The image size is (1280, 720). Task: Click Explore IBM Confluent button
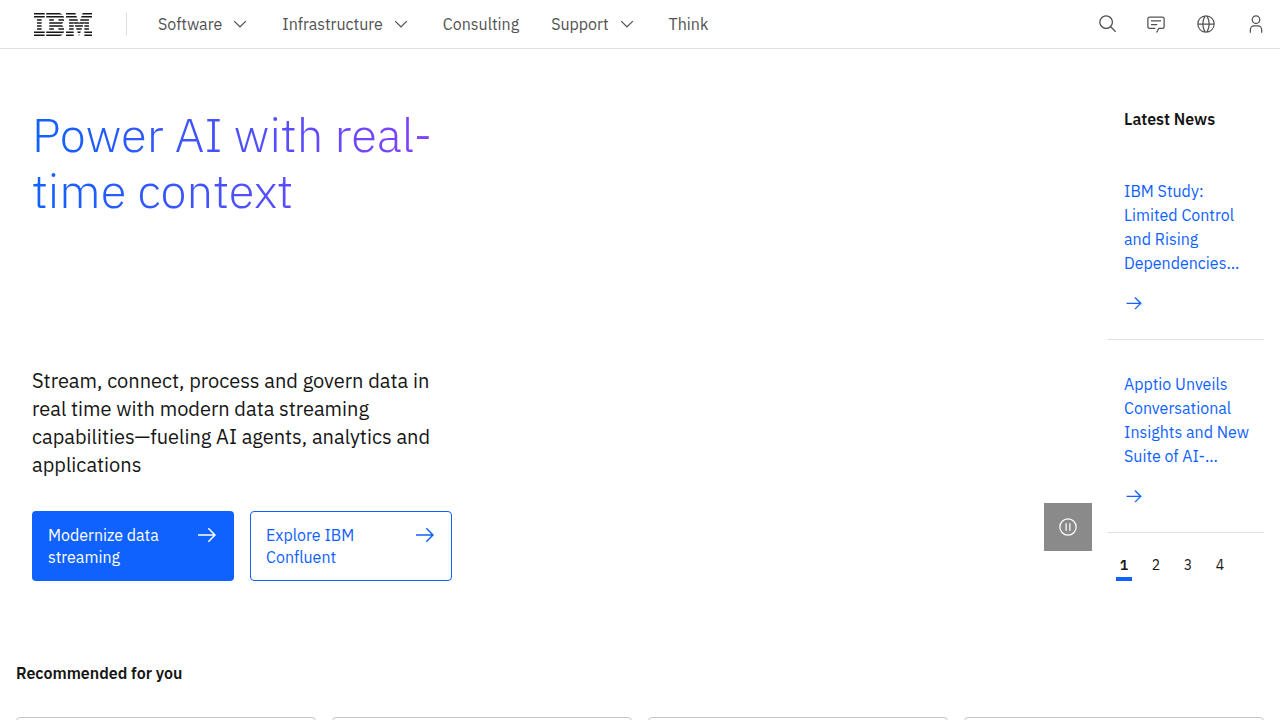tap(351, 546)
